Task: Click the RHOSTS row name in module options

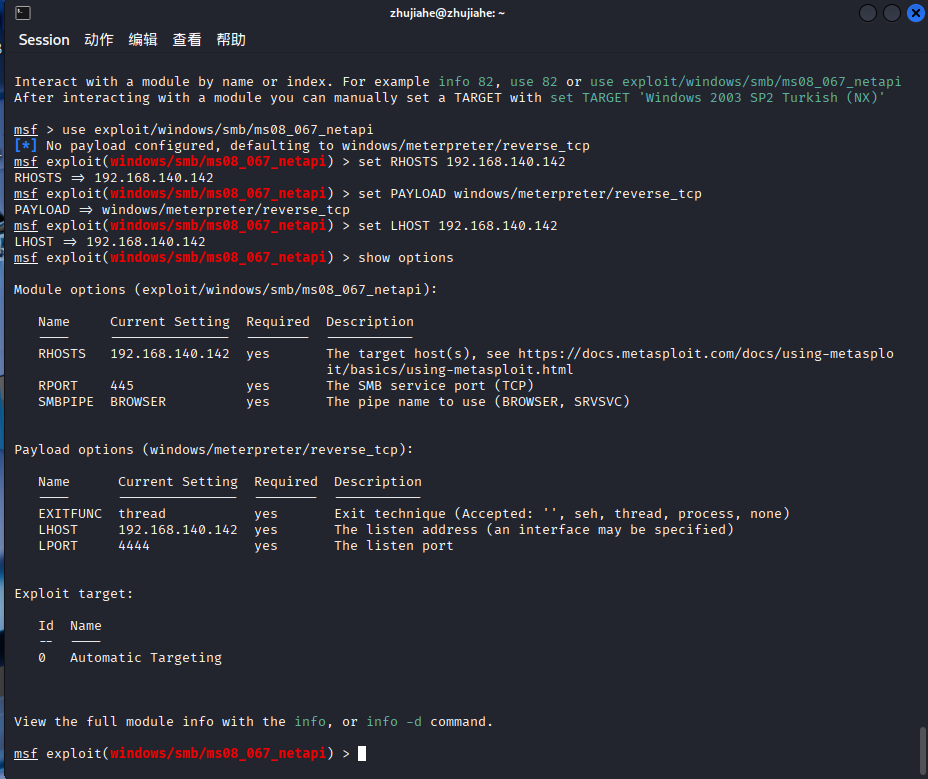Action: (62, 353)
